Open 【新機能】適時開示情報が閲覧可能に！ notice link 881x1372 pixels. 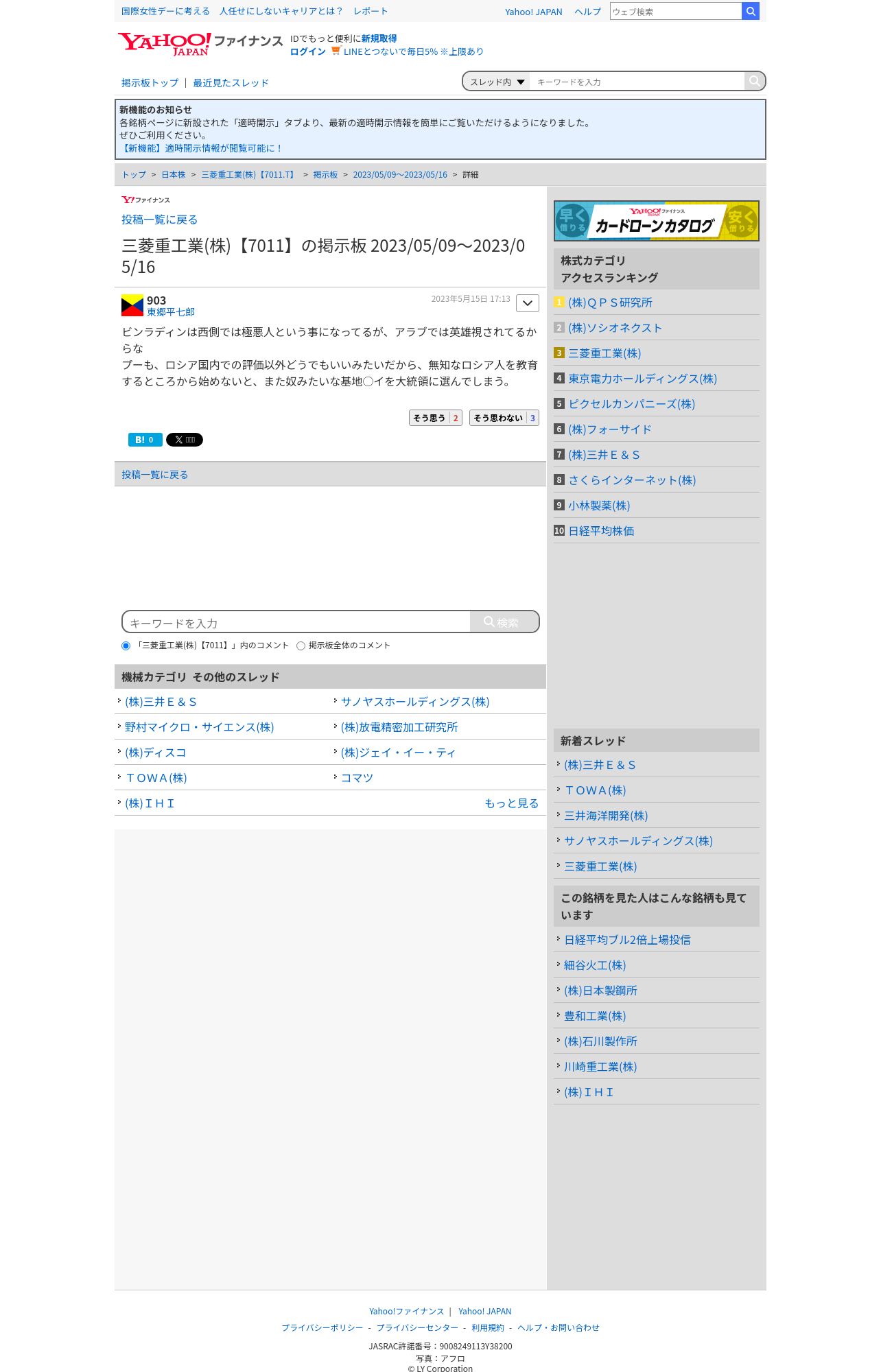(201, 148)
